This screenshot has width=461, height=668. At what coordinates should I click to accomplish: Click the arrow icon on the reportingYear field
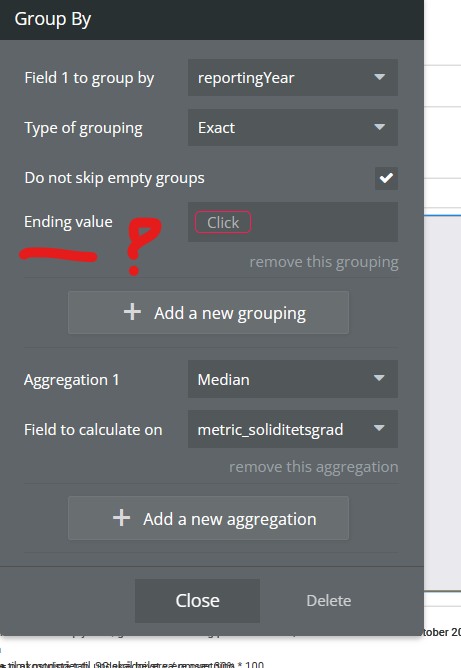tap(379, 77)
